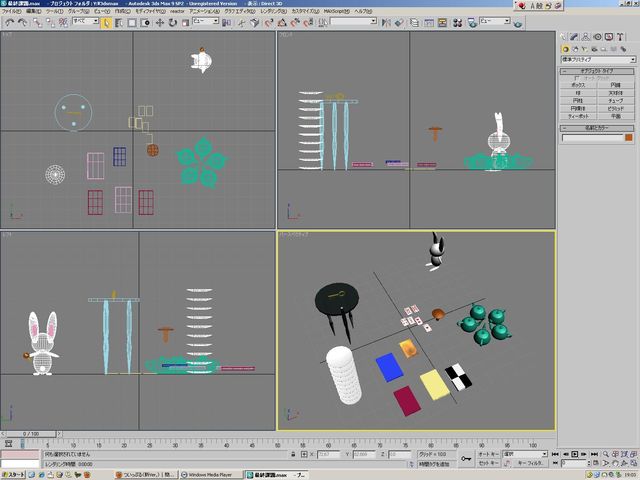Switch to the Utilities panel tab
Image resolution: width=640 pixels, height=480 pixels.
tap(620, 37)
